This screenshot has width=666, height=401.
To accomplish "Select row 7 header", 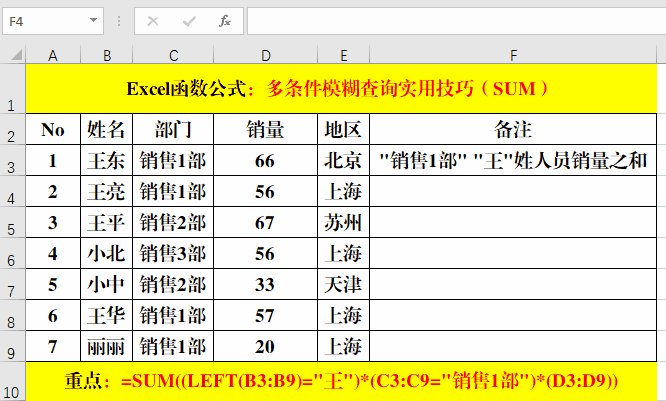I will coord(12,284).
